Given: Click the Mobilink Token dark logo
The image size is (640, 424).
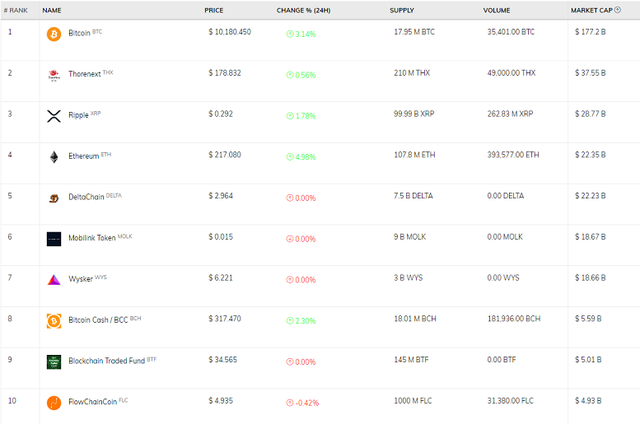Looking at the screenshot, I should pyautogui.click(x=54, y=239).
